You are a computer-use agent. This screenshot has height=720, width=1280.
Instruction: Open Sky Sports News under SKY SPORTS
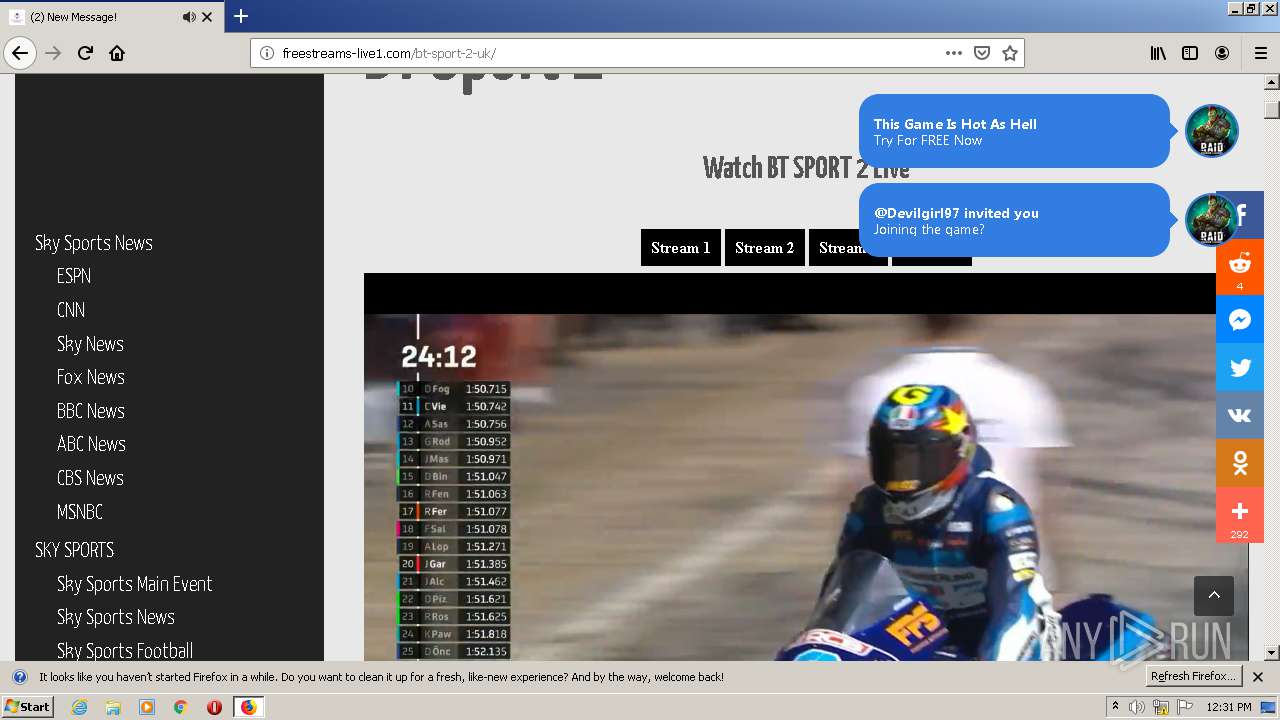point(116,617)
